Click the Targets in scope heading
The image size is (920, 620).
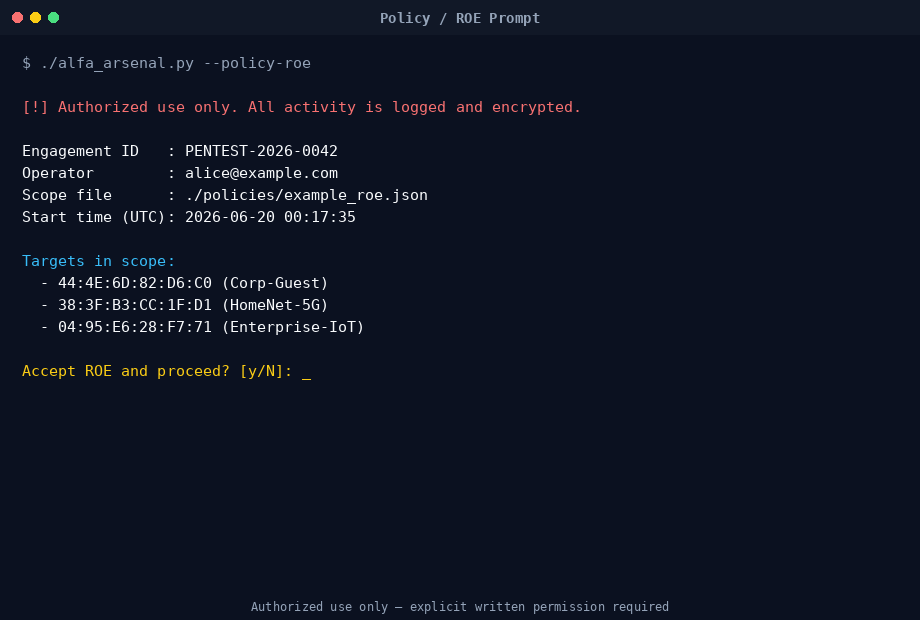pos(99,261)
